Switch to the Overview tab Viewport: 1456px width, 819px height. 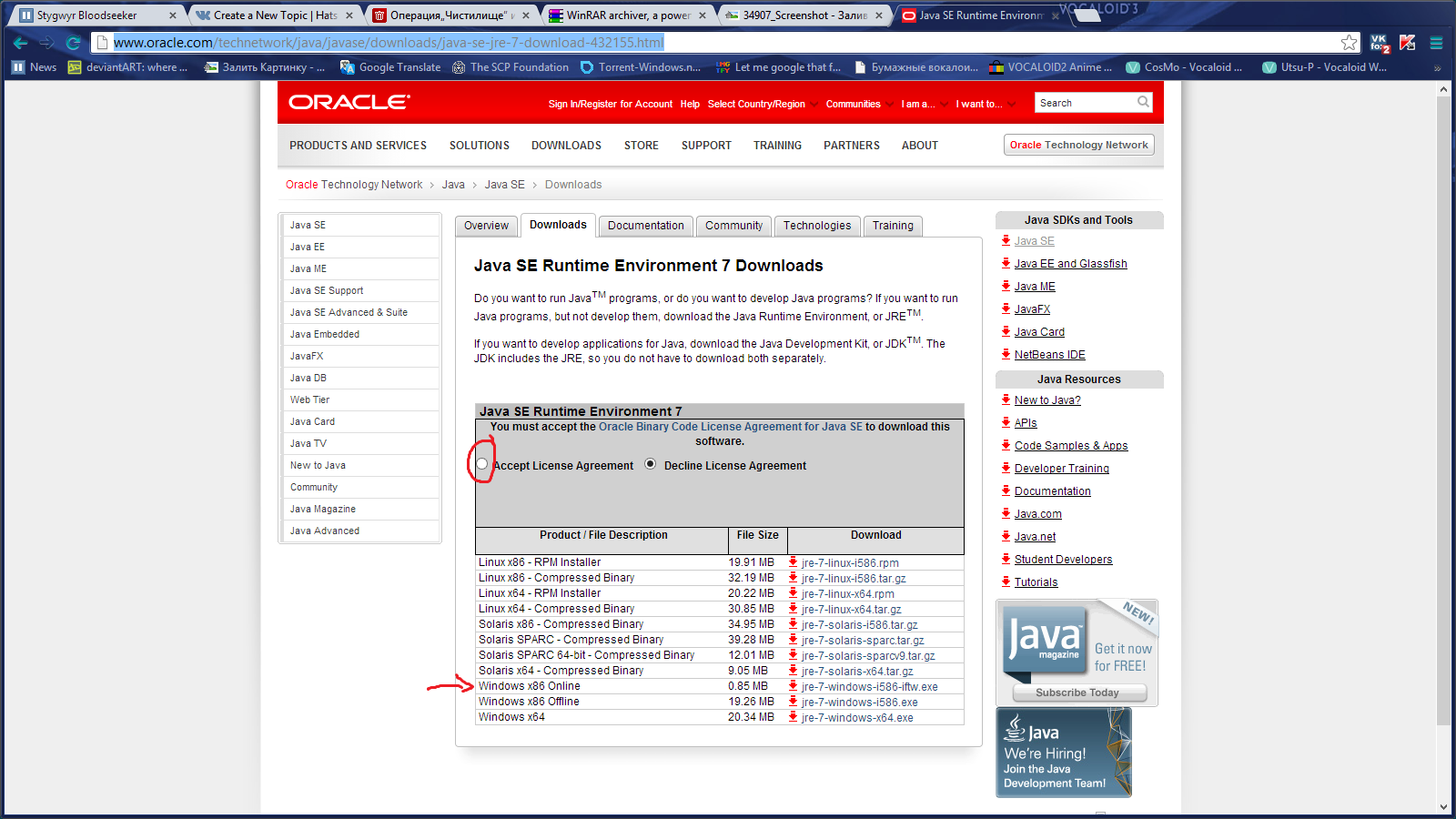[x=486, y=226]
